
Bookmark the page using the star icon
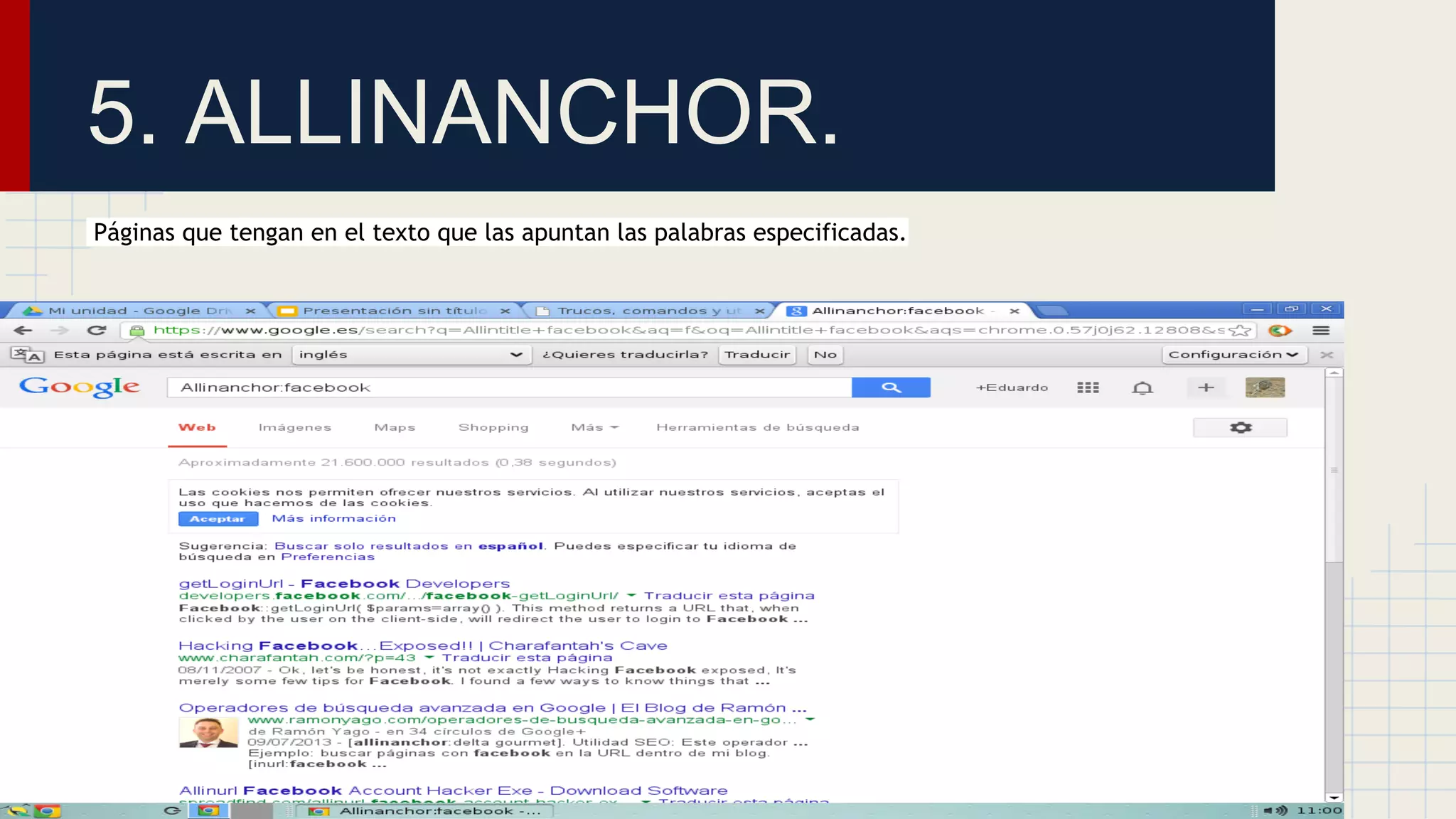click(x=1240, y=331)
